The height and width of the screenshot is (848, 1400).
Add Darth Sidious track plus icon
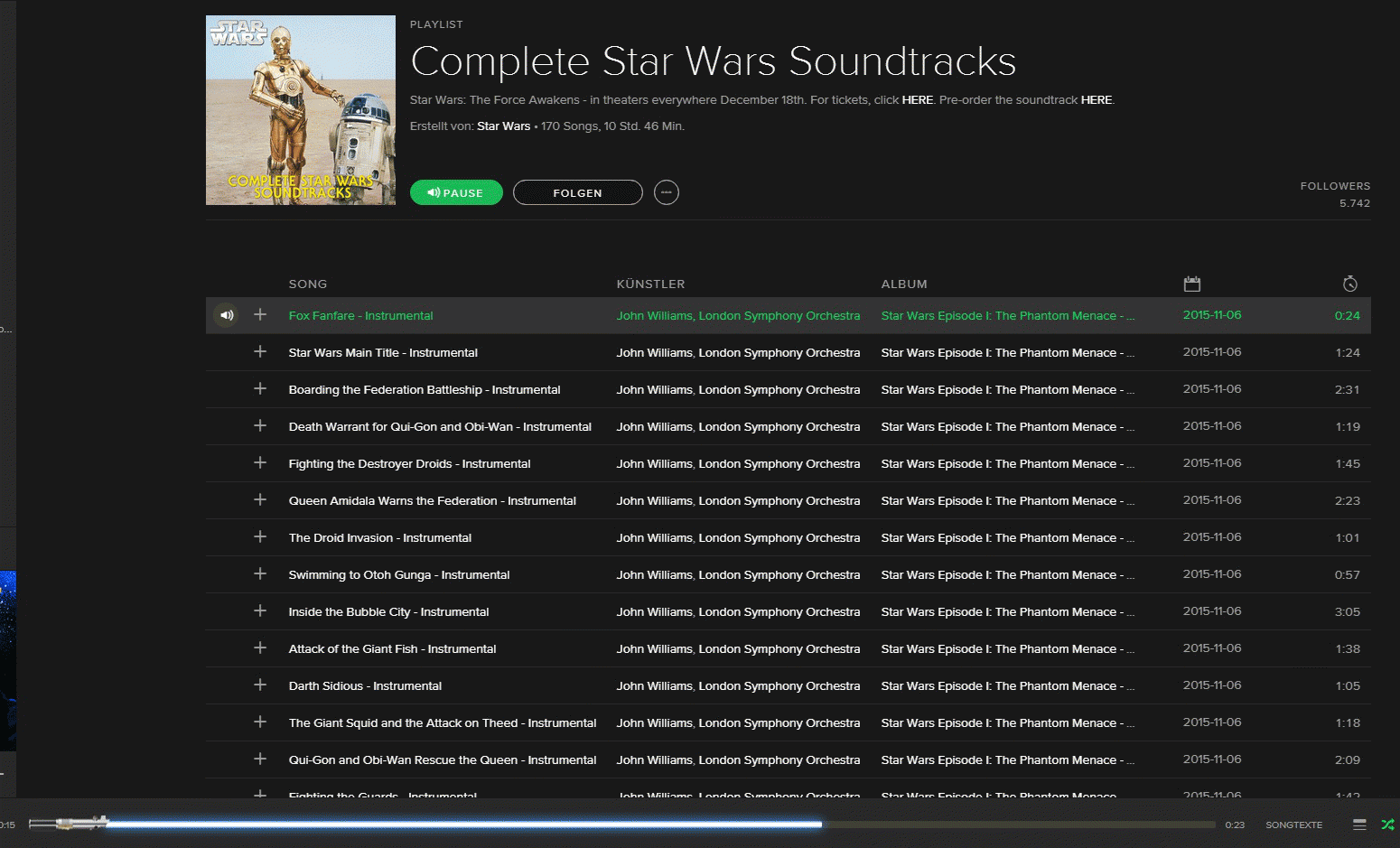pos(260,685)
